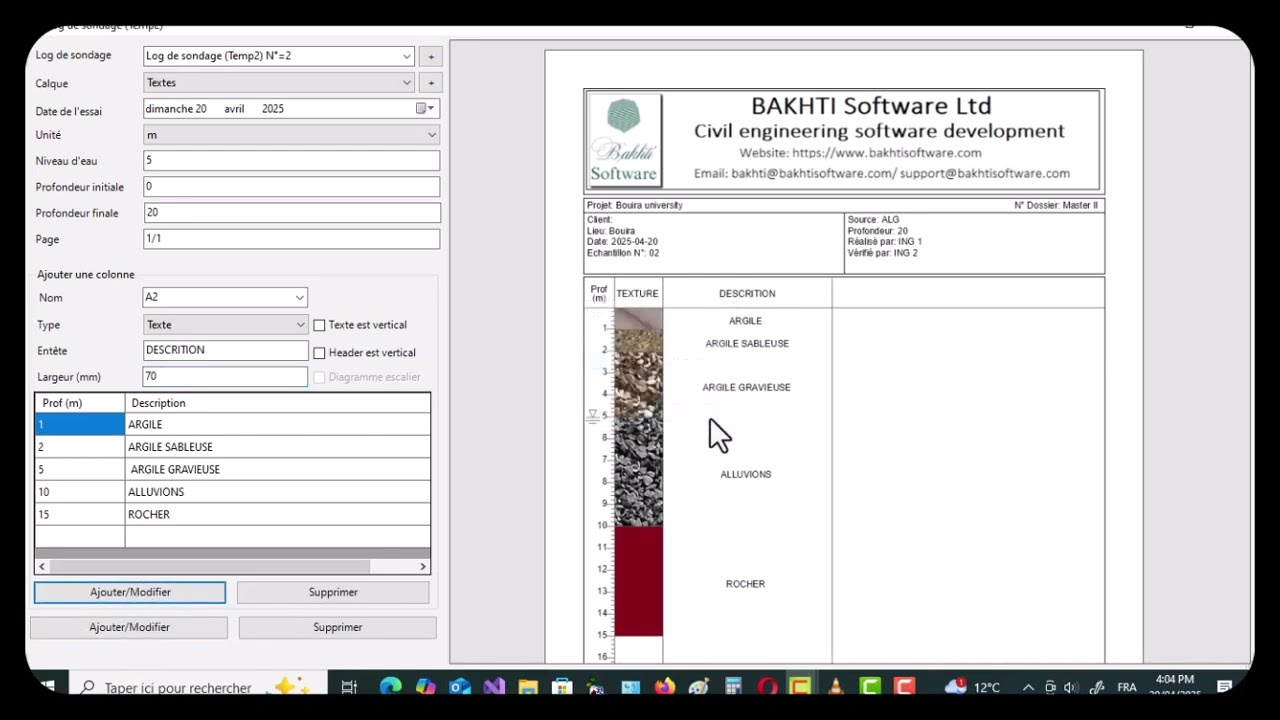This screenshot has width=1280, height=720.
Task: Show hidden system tray icons
Action: point(1028,687)
